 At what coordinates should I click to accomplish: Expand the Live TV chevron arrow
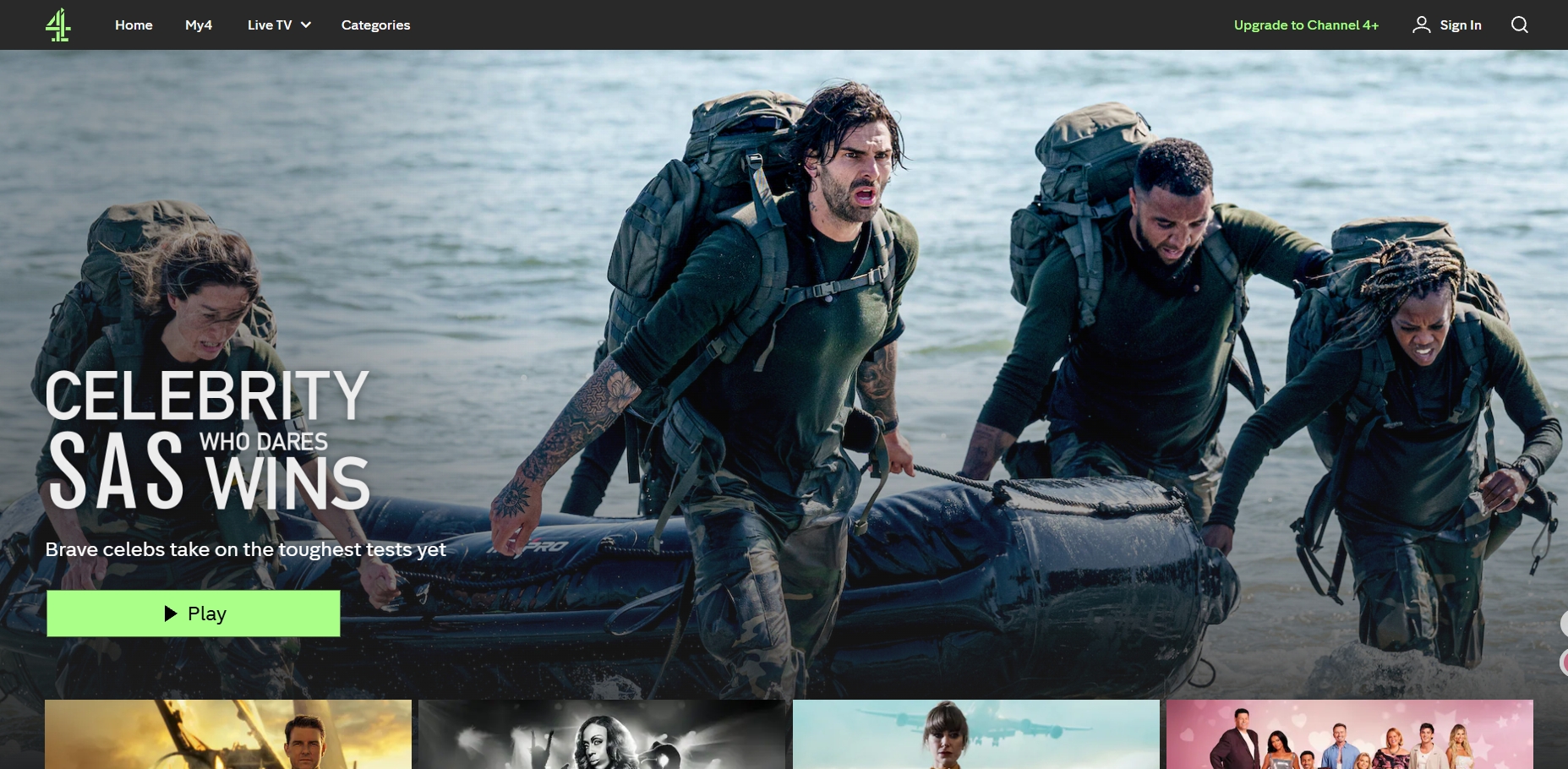click(306, 25)
